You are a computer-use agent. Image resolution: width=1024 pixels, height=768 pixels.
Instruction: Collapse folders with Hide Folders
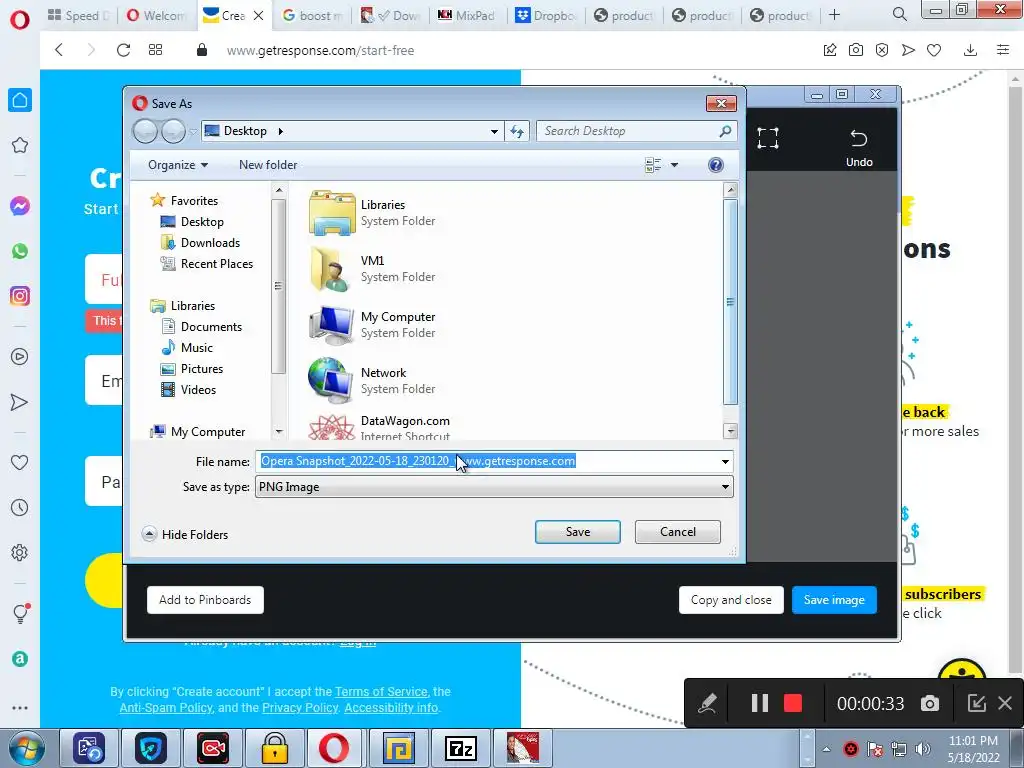(185, 534)
